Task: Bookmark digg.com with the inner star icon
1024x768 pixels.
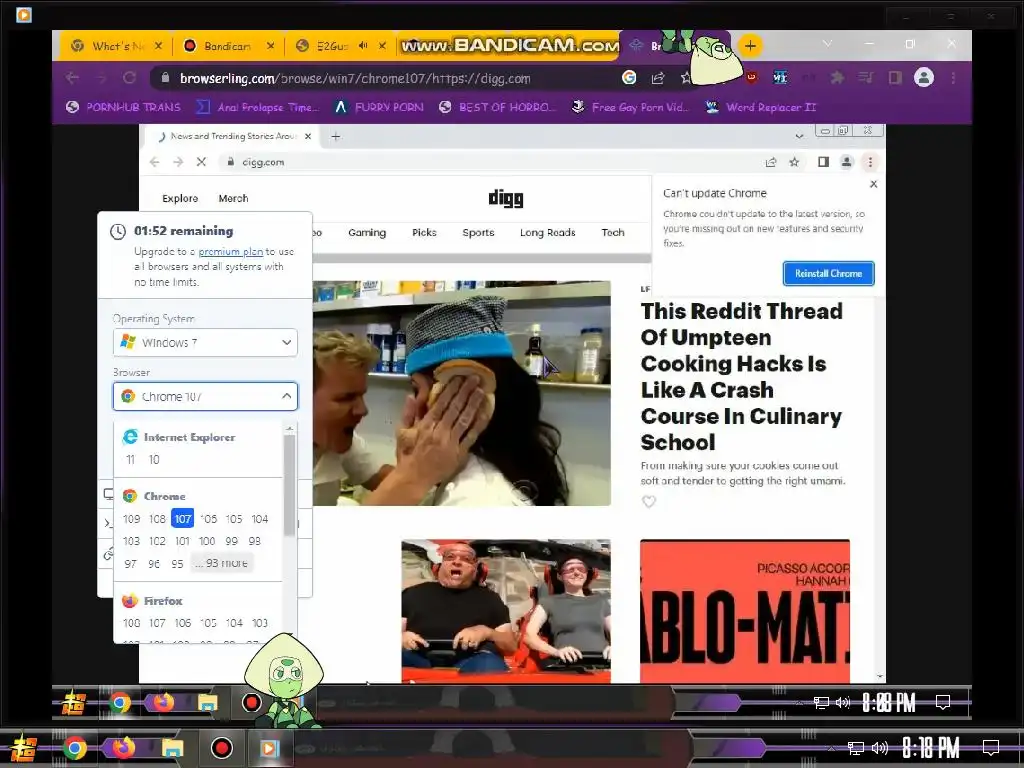Action: (x=794, y=162)
